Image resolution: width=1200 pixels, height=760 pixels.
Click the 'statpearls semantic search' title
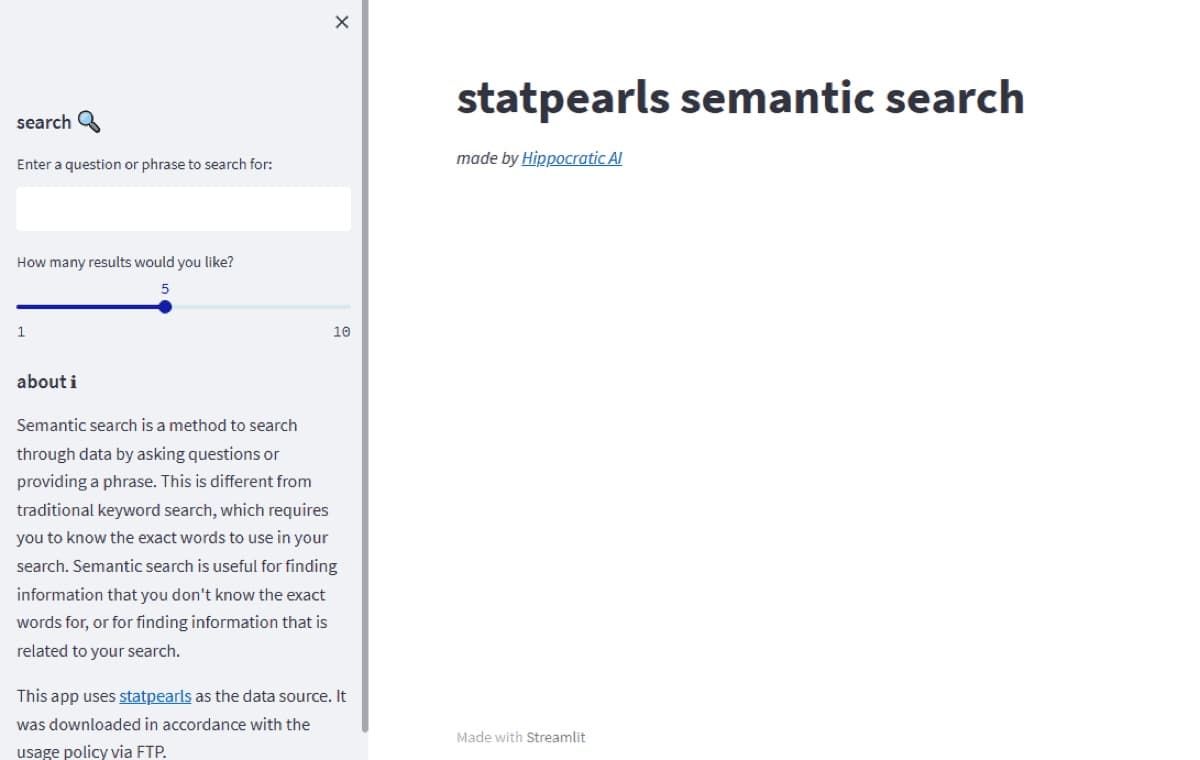pyautogui.click(x=740, y=97)
